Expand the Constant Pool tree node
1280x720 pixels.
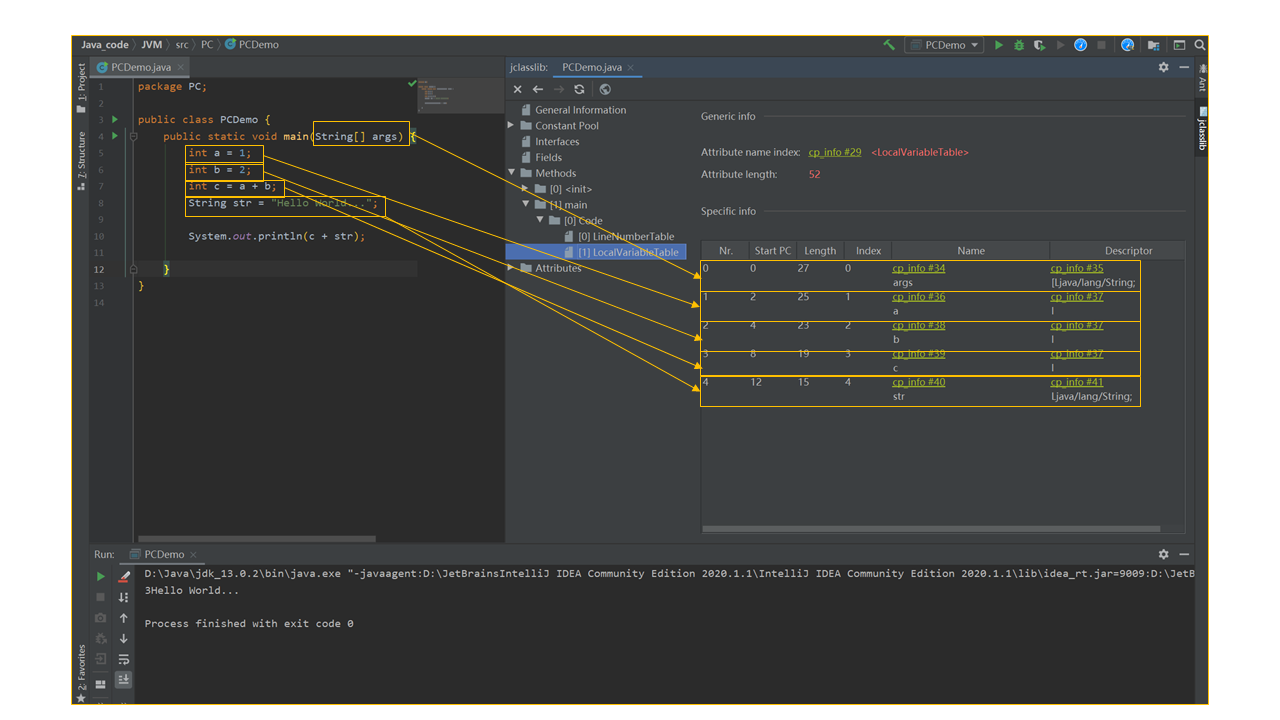click(x=512, y=126)
